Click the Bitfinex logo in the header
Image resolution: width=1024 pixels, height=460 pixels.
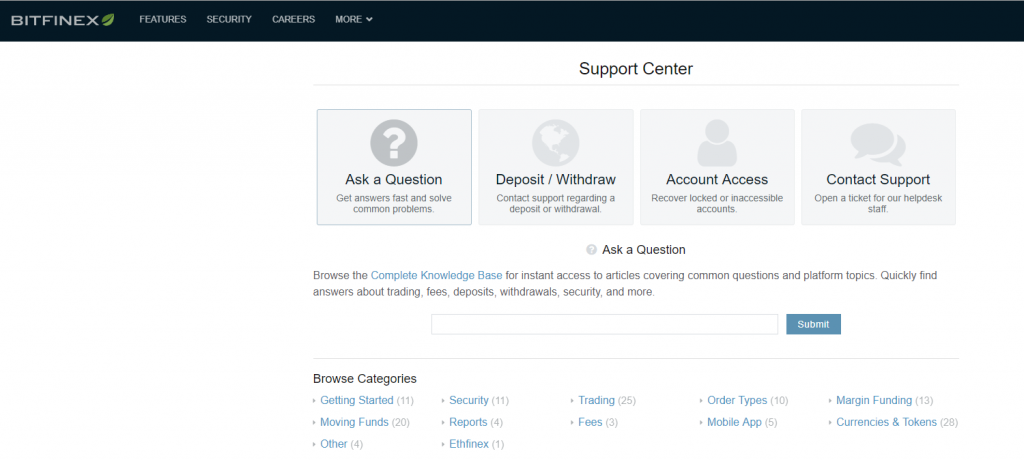63,20
